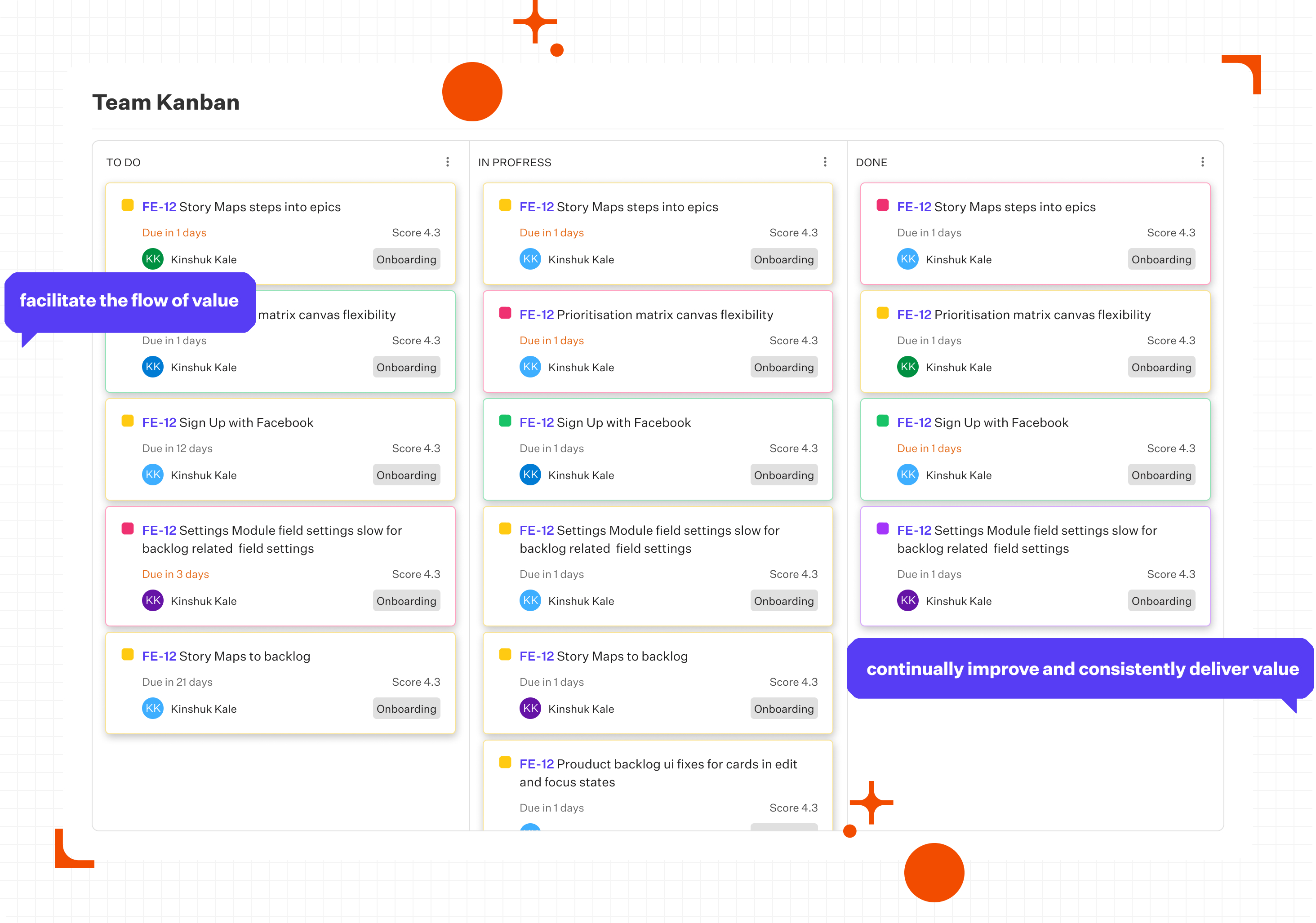1316x923 pixels.
Task: Open FE-12 link on Prouduct backlog ui fixes card
Action: pyautogui.click(x=537, y=764)
